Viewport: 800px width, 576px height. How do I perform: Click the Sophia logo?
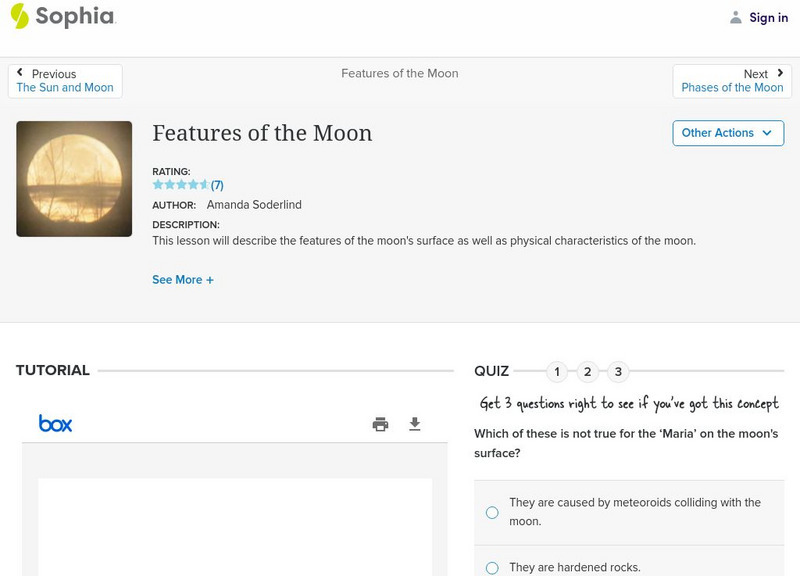[62, 17]
